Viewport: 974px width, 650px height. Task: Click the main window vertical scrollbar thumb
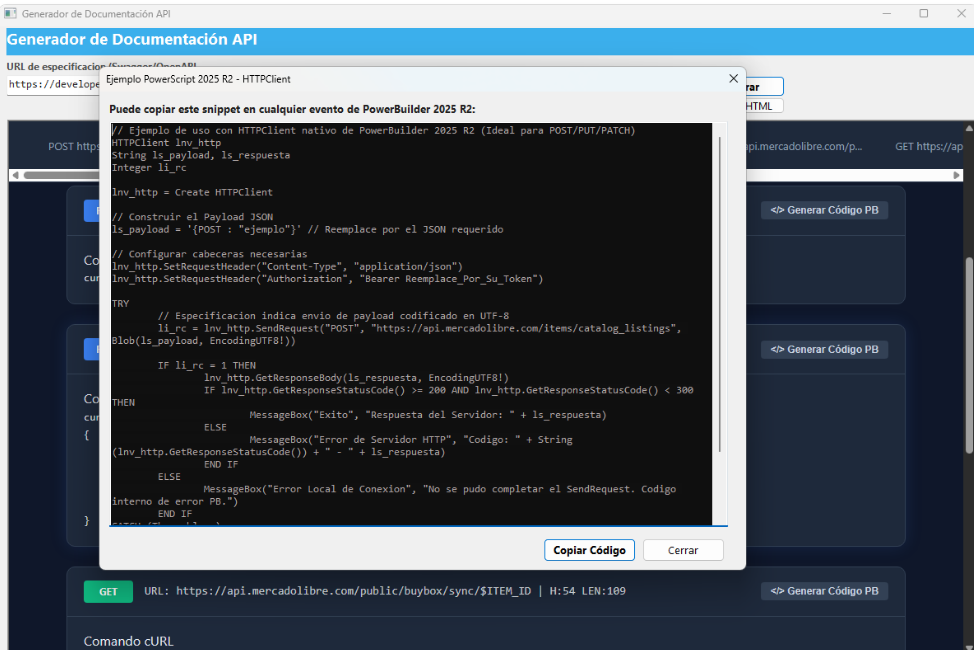(969, 354)
